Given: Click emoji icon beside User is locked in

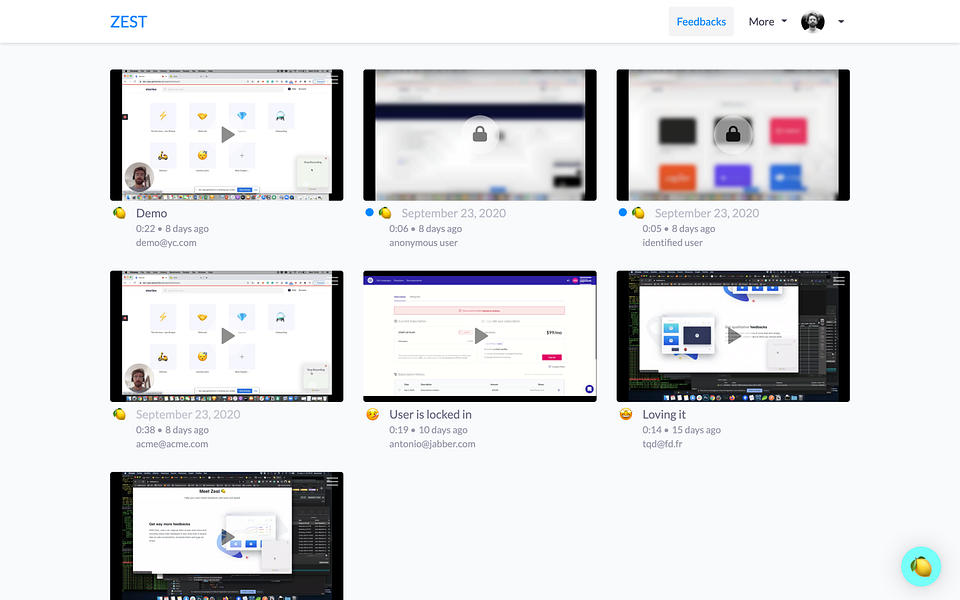Looking at the screenshot, I should (372, 414).
